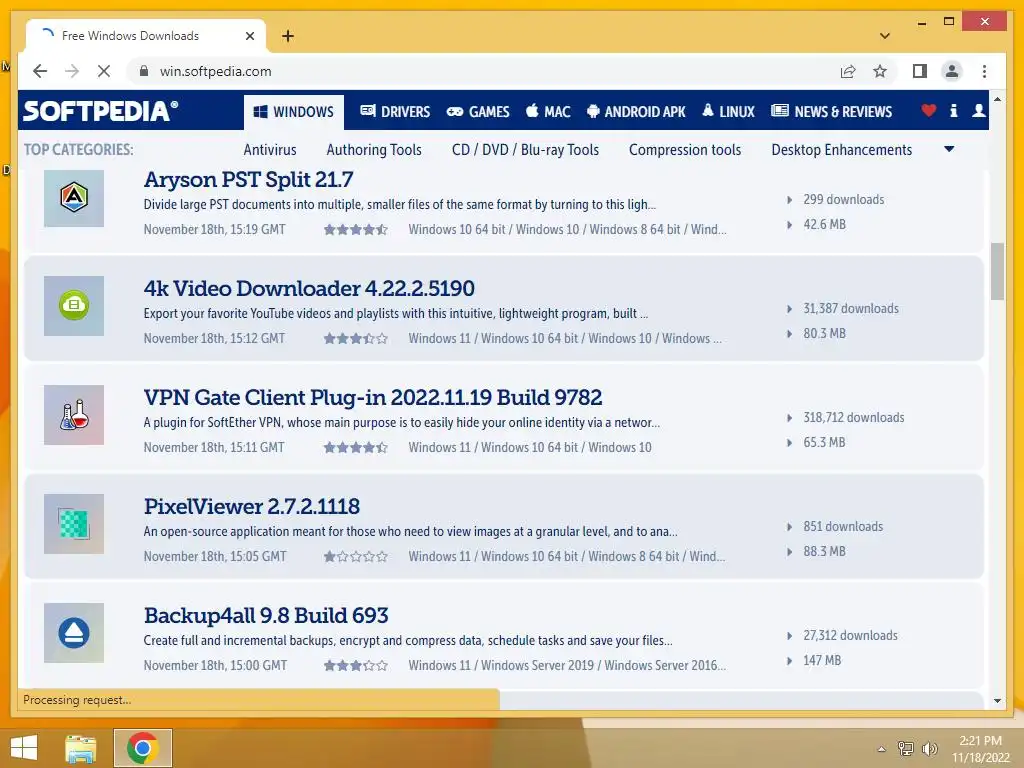The height and width of the screenshot is (768, 1024).
Task: Open the tab search chevron
Action: [x=885, y=36]
